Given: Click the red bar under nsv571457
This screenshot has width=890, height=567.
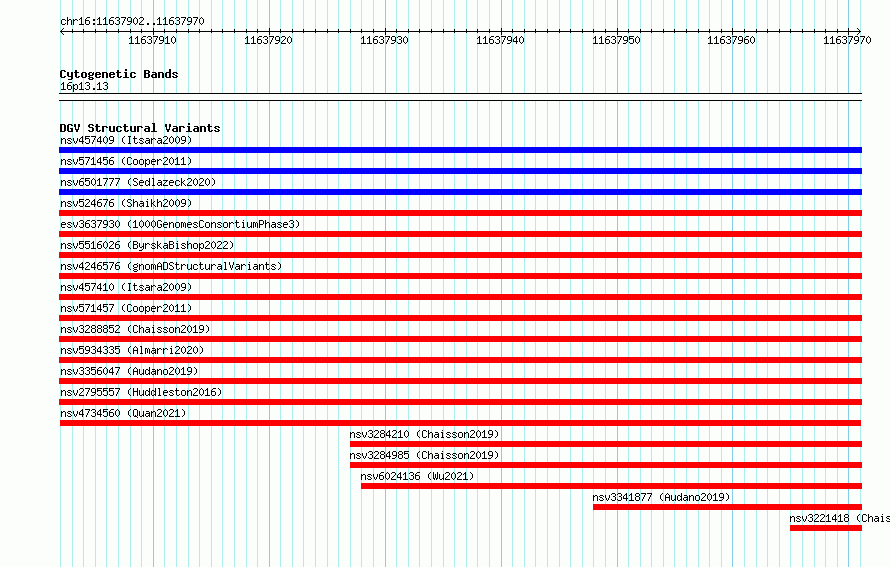Looking at the screenshot, I should pos(460,318).
